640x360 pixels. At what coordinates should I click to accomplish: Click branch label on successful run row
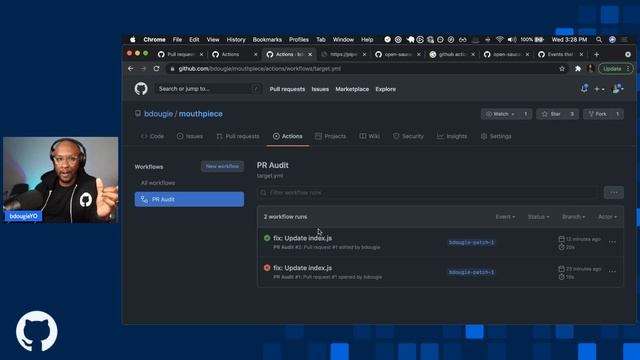point(471,242)
